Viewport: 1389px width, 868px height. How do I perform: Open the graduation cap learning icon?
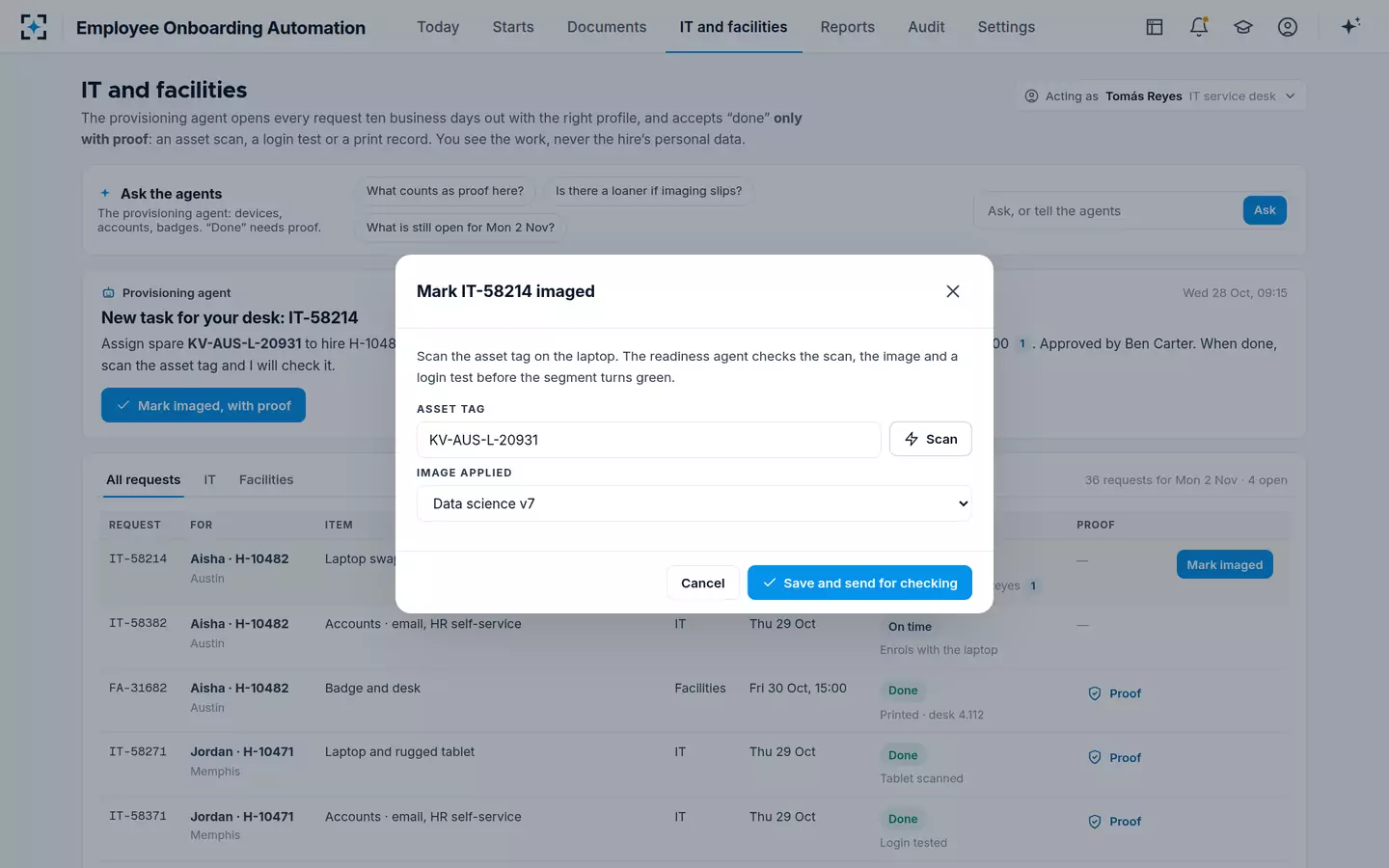click(1243, 27)
